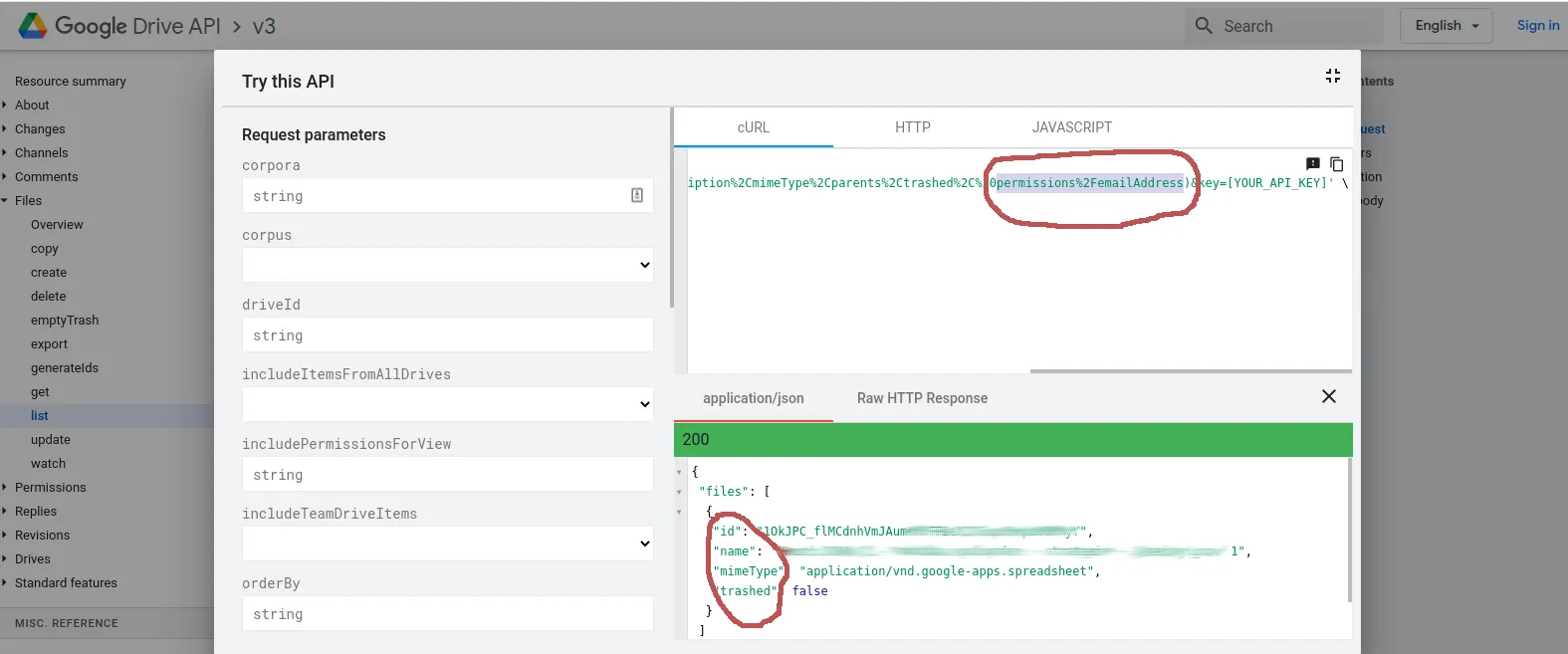The height and width of the screenshot is (654, 1568).
Task: Open the includeTeamDriveItems dropdown
Action: pos(448,544)
